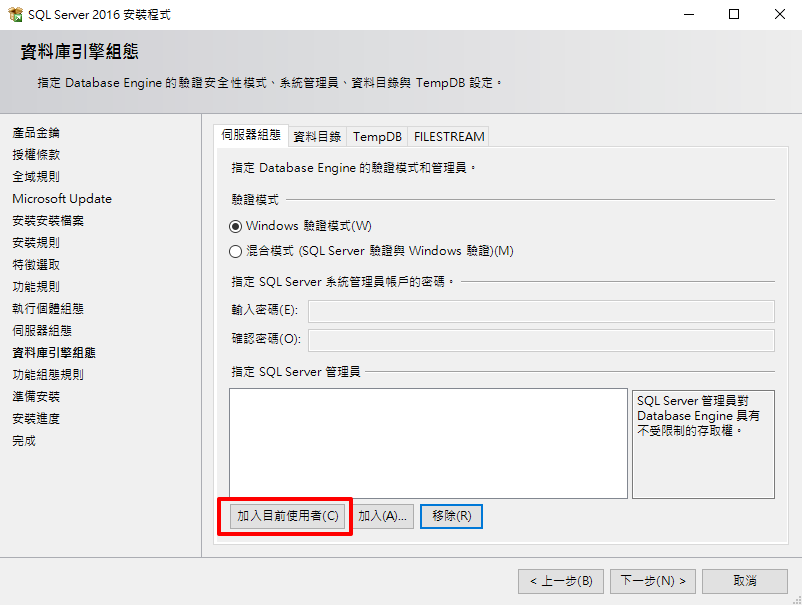Click the 移除(R) button

(451, 516)
